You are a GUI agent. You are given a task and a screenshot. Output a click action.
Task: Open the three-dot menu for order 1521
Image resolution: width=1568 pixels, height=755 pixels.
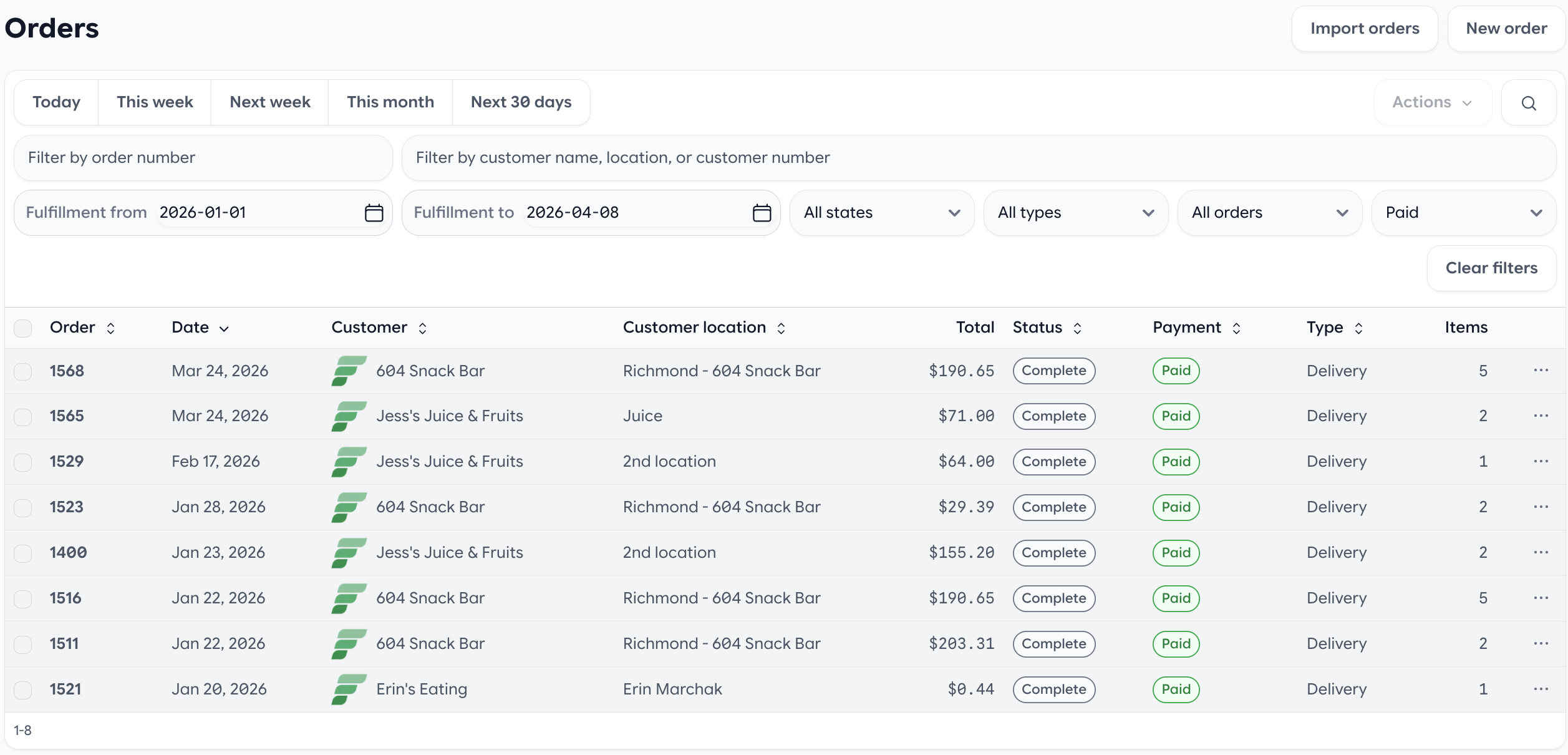point(1541,689)
